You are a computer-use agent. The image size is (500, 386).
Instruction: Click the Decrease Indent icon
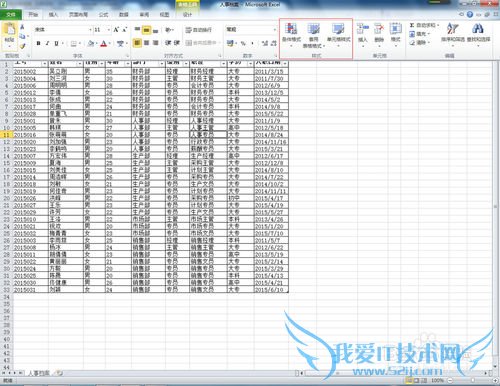click(168, 43)
